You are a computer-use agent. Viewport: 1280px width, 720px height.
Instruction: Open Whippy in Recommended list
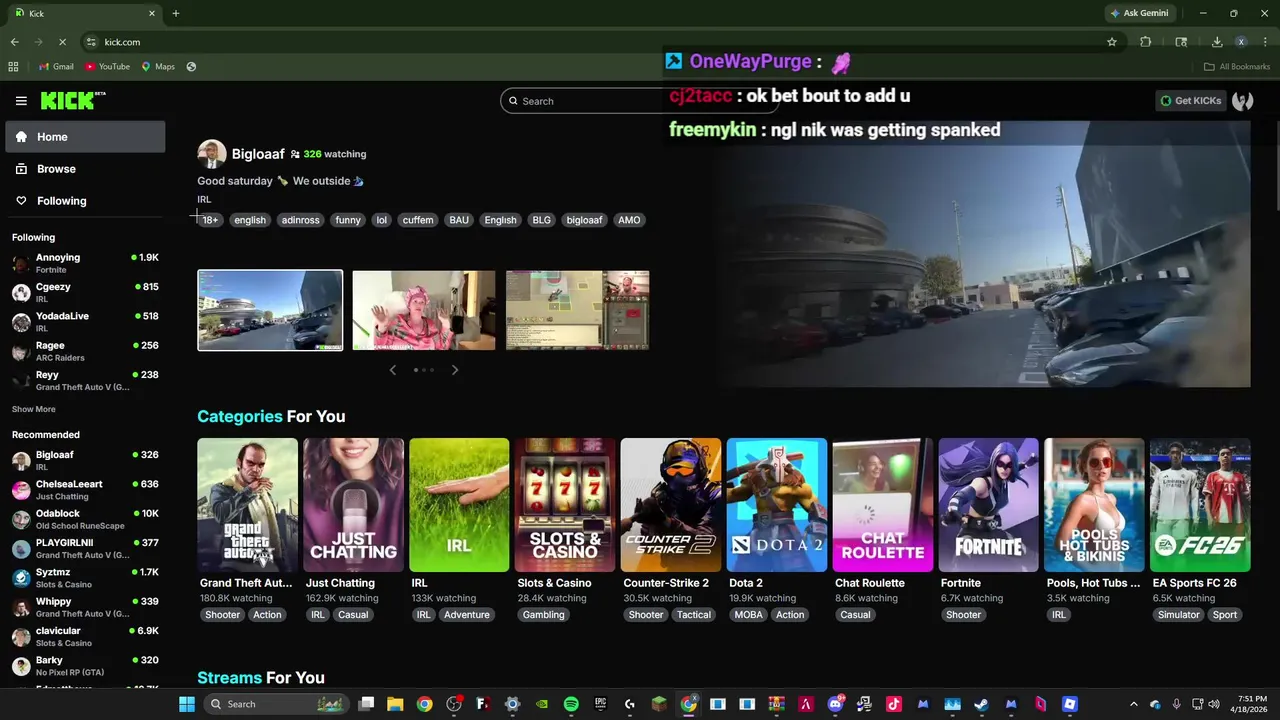coord(85,607)
